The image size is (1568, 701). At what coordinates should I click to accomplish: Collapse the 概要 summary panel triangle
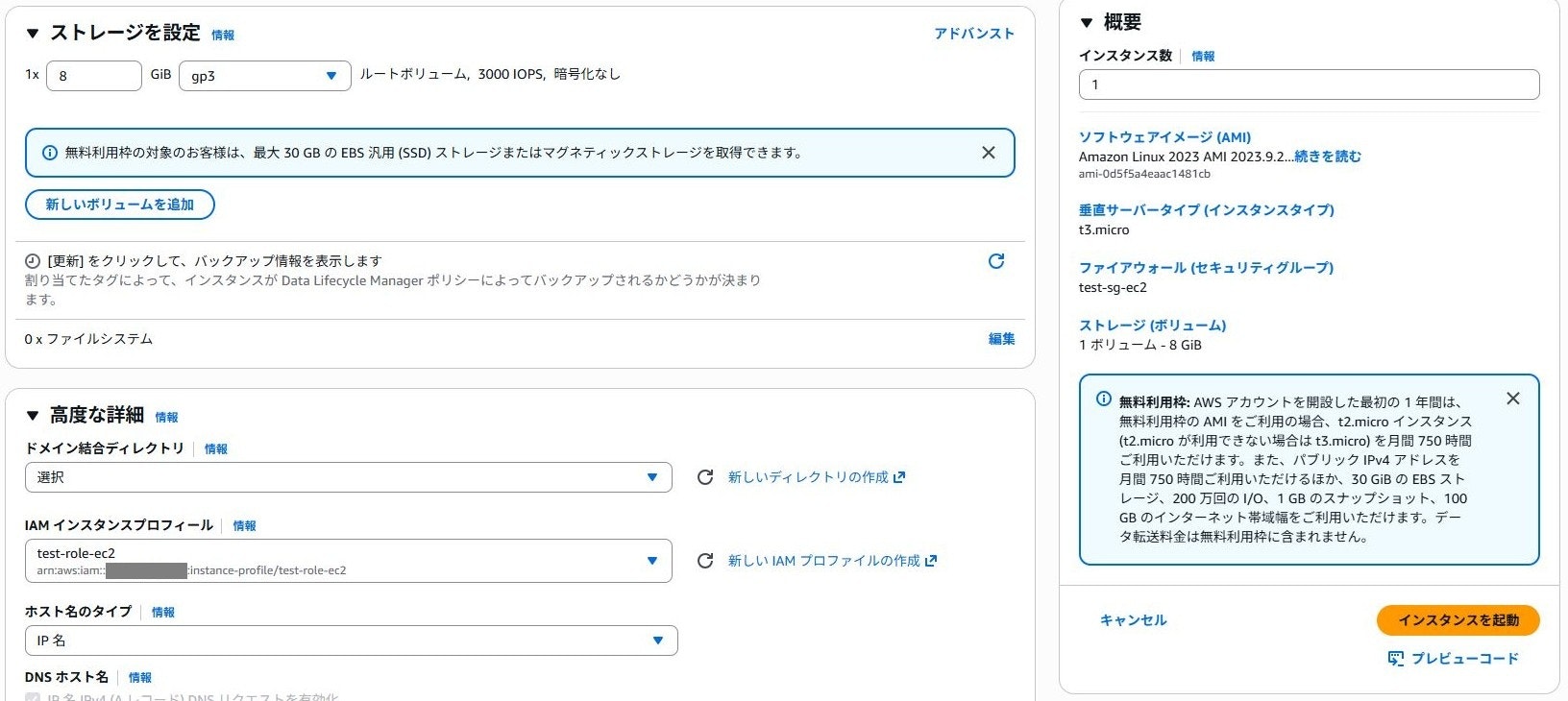[x=1087, y=23]
